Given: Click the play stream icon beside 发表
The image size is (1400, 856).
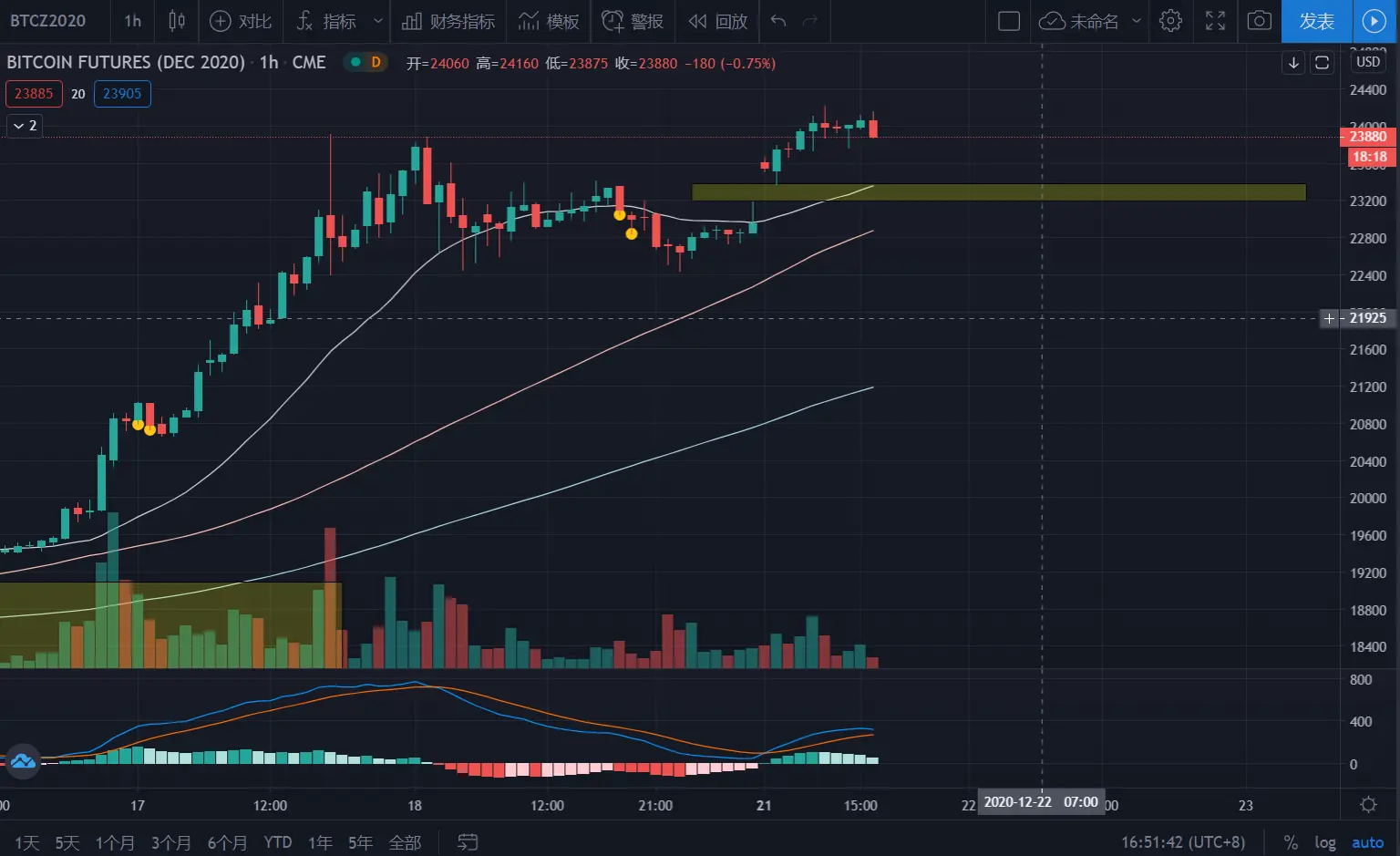Looking at the screenshot, I should click(1374, 21).
